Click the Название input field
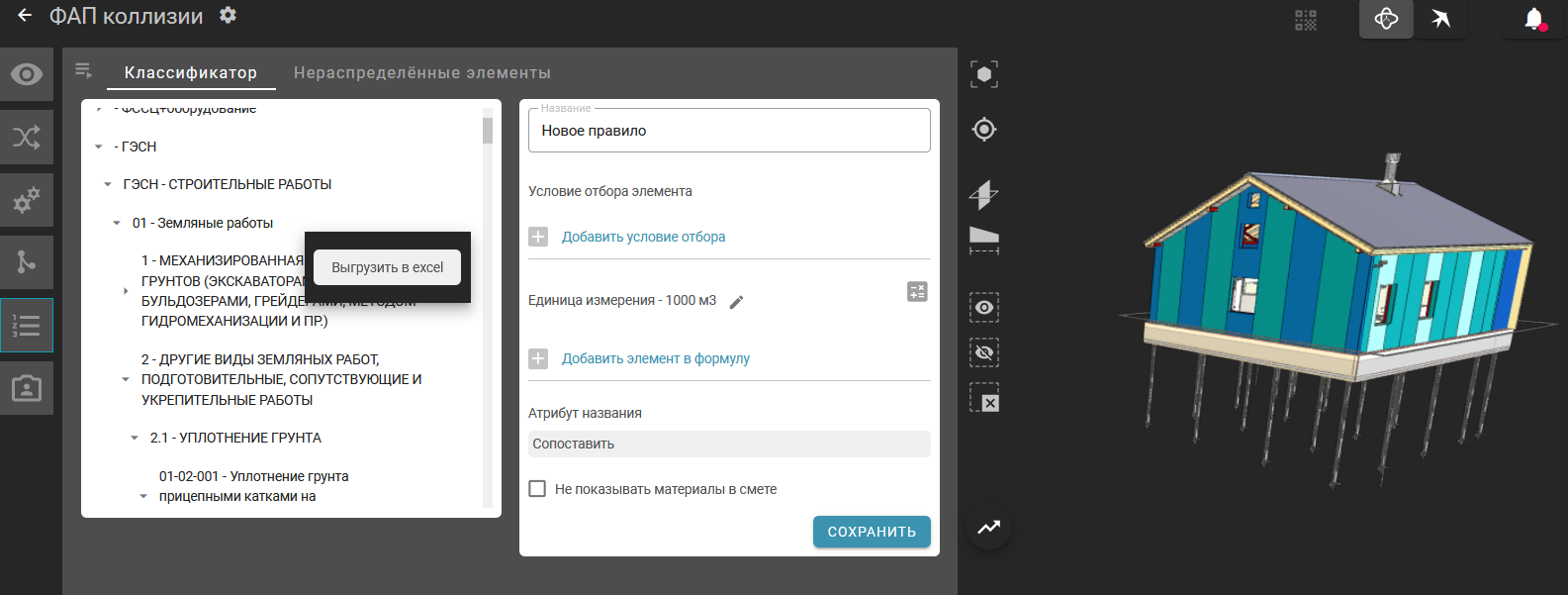Screen dimensions: 1568x595 [x=729, y=131]
